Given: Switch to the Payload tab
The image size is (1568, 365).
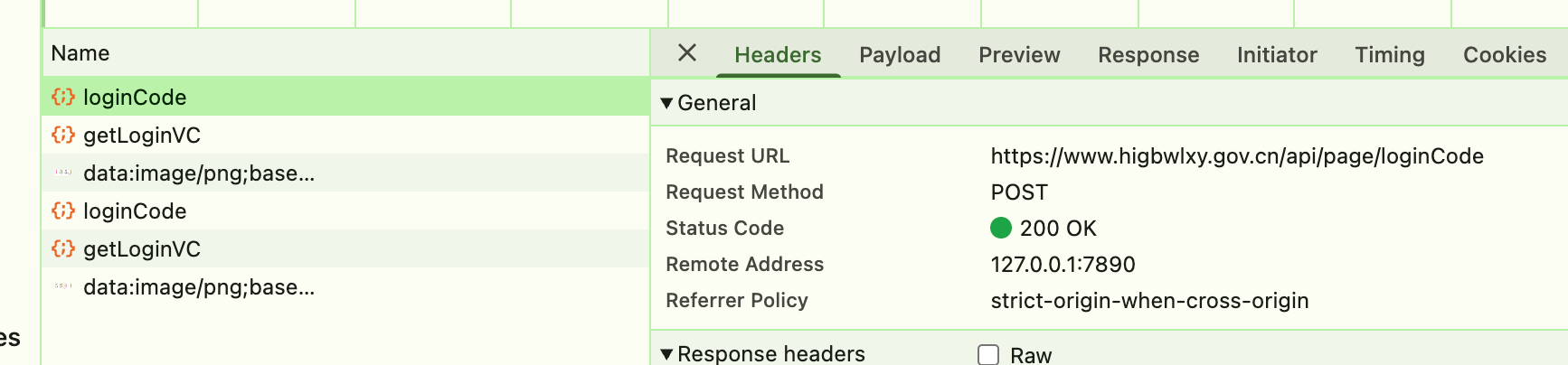Looking at the screenshot, I should 900,55.
